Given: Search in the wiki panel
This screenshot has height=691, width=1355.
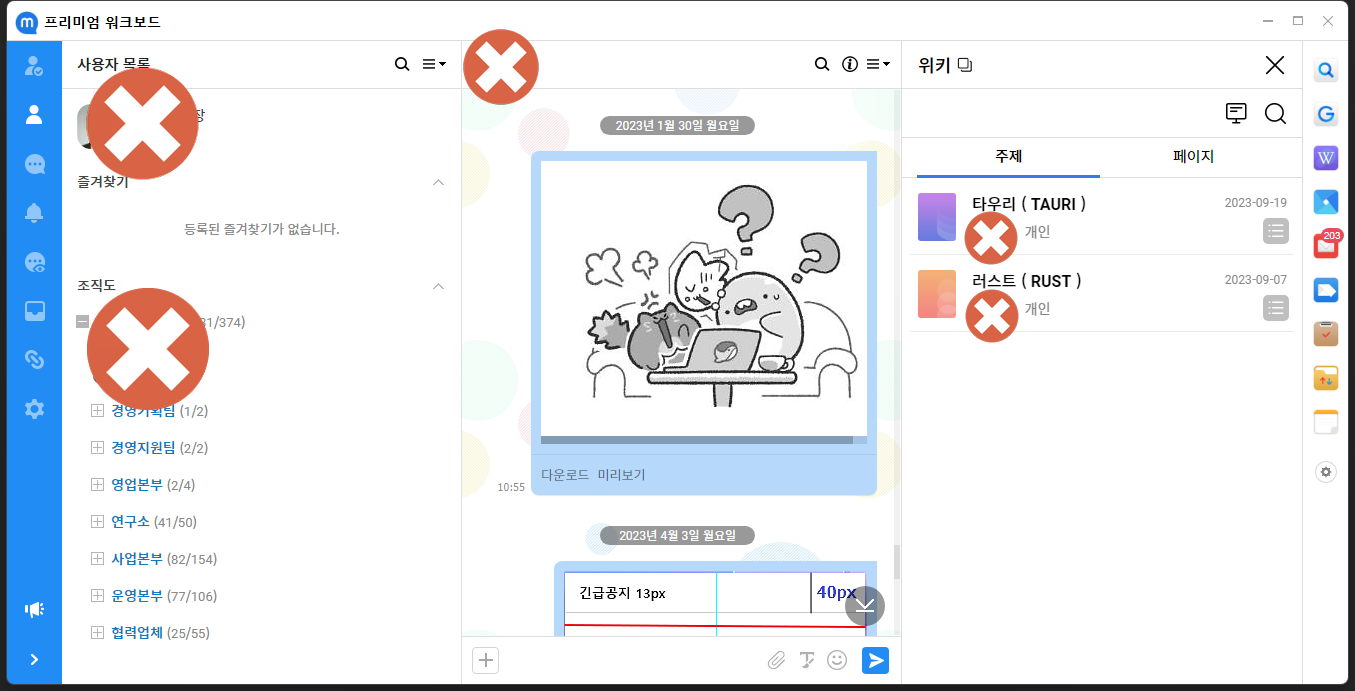Looking at the screenshot, I should [1275, 114].
